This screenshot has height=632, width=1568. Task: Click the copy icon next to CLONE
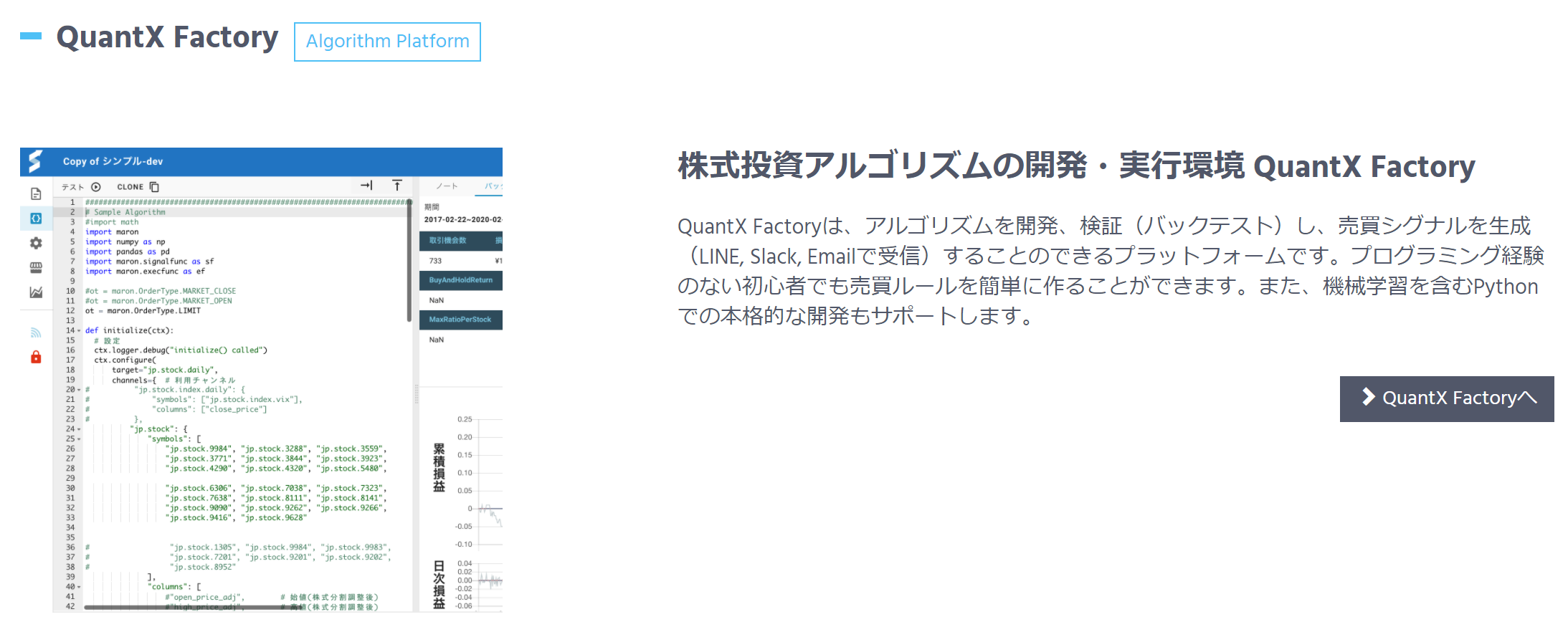point(154,187)
